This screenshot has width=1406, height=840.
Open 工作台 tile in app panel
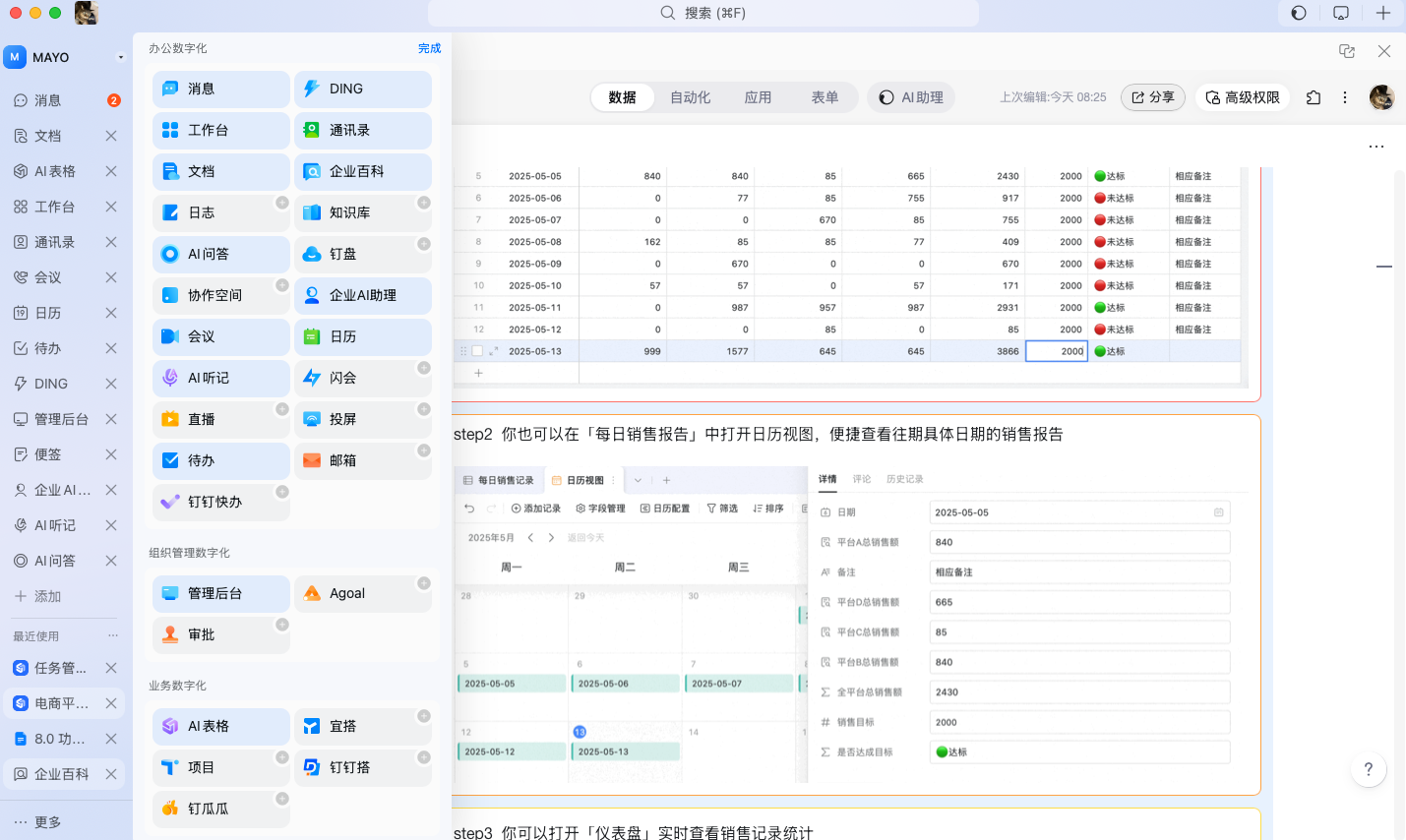221,130
